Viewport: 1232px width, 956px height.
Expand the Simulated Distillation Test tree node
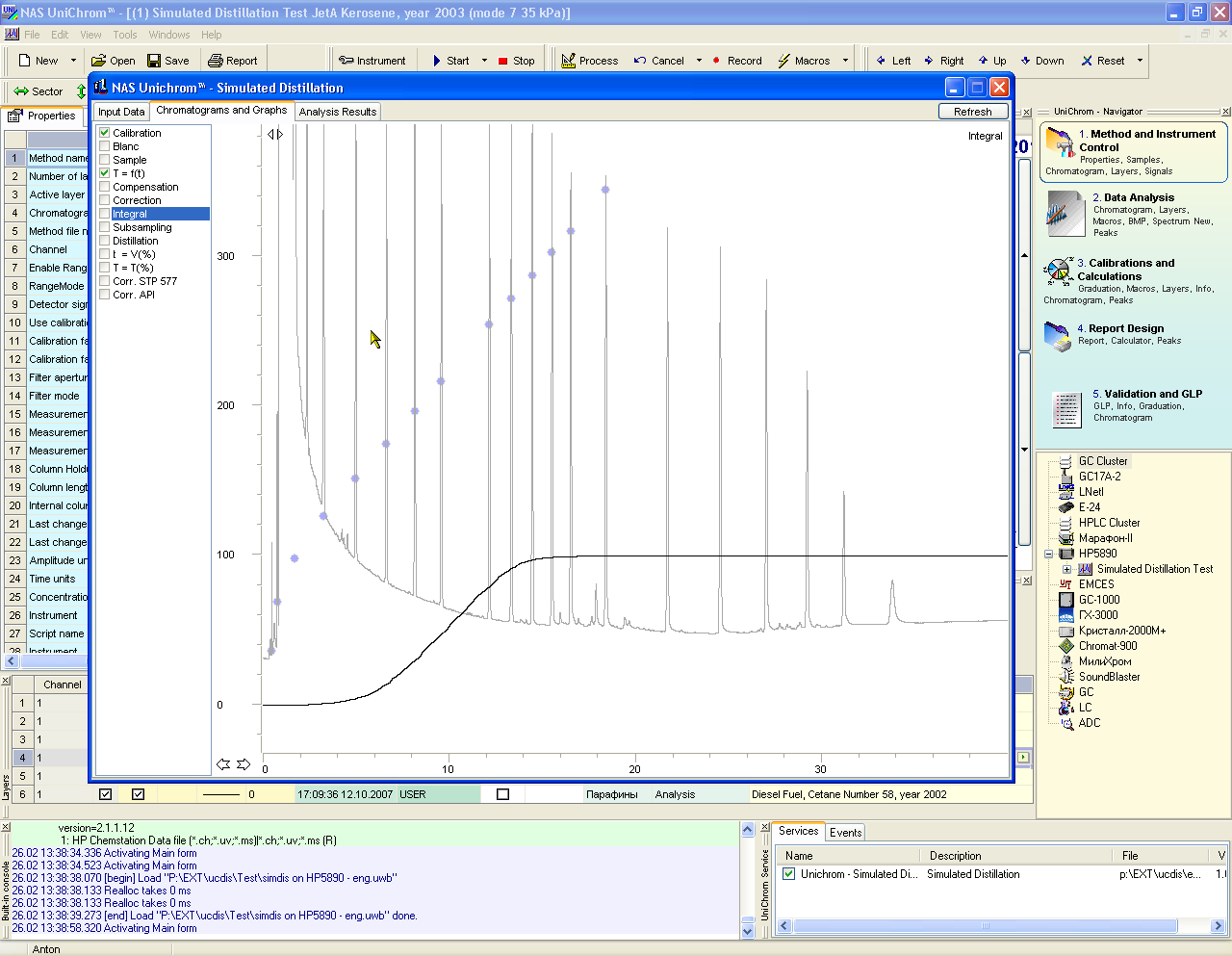coord(1066,569)
